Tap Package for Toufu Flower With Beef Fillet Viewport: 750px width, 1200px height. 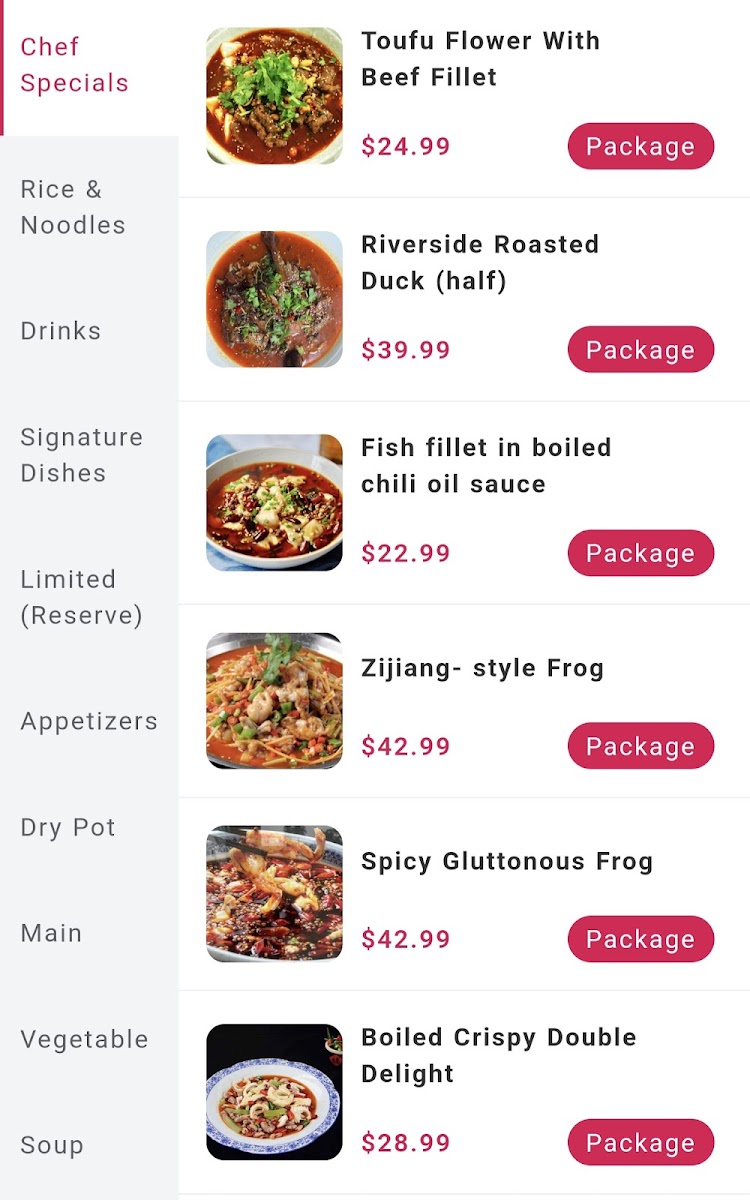641,146
